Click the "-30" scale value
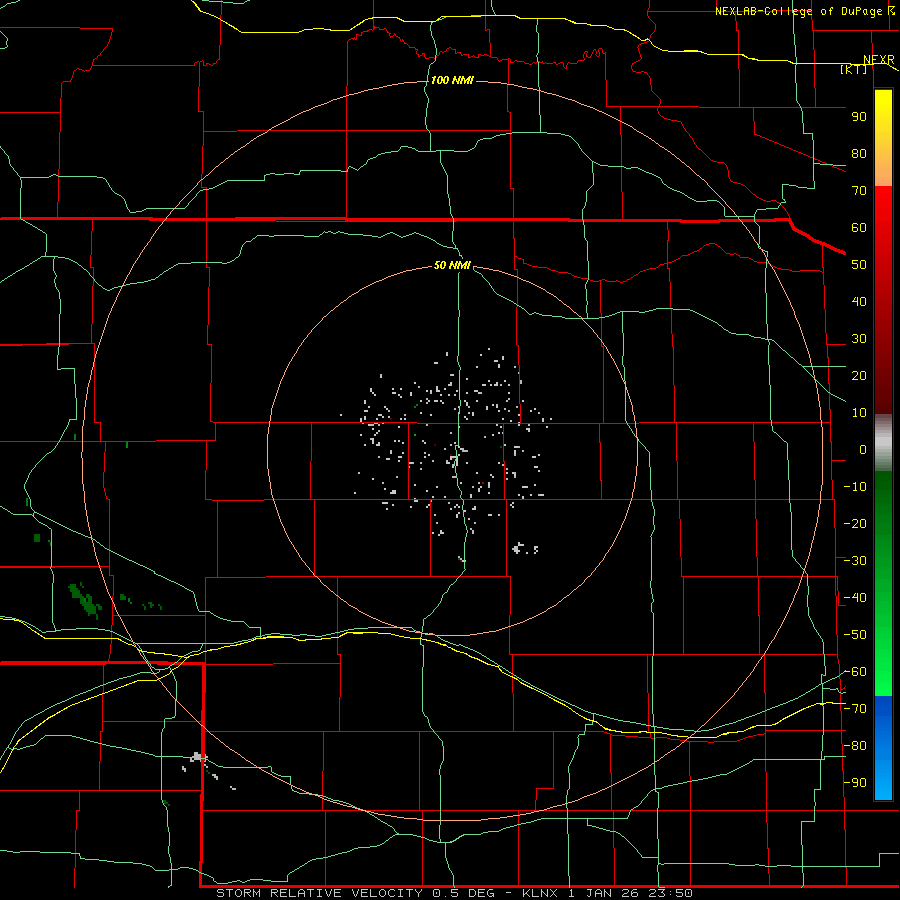The width and height of the screenshot is (900, 900). pyautogui.click(x=855, y=561)
